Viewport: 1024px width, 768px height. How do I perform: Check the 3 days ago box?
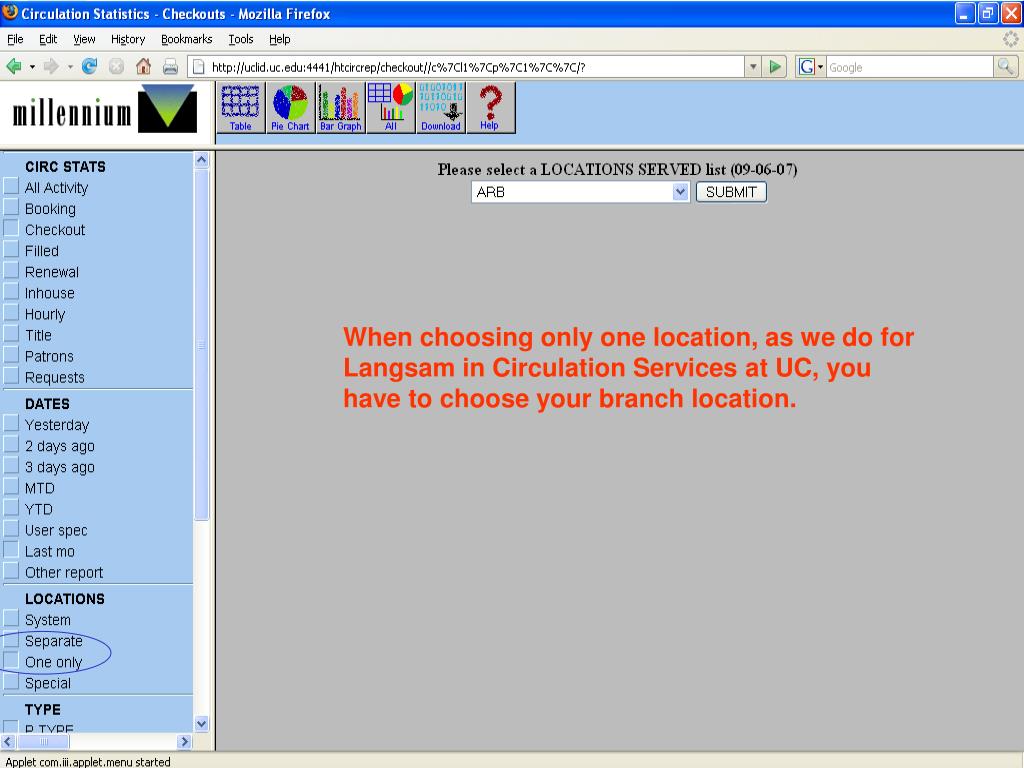11,466
